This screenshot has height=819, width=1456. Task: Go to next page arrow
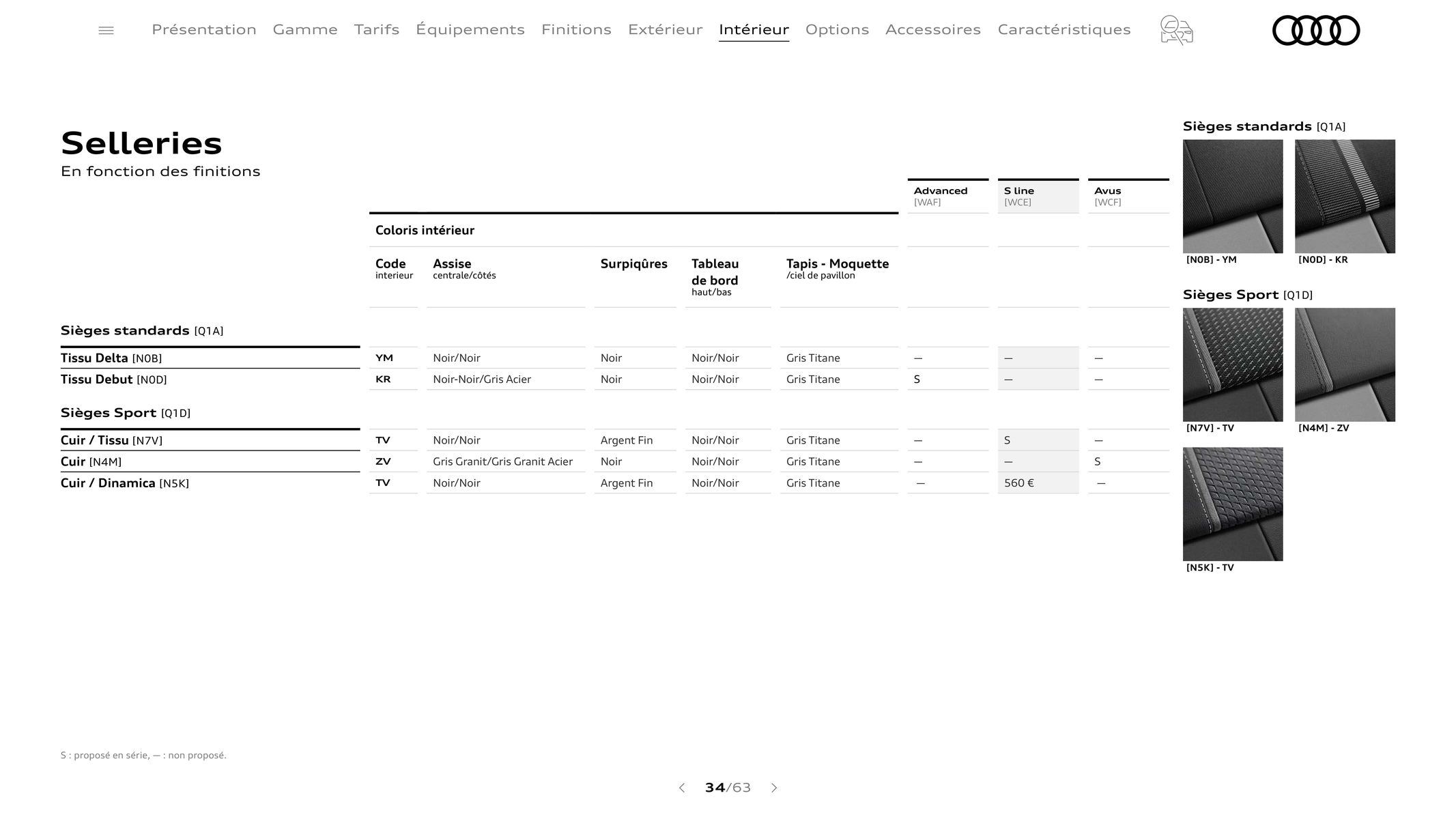click(774, 788)
